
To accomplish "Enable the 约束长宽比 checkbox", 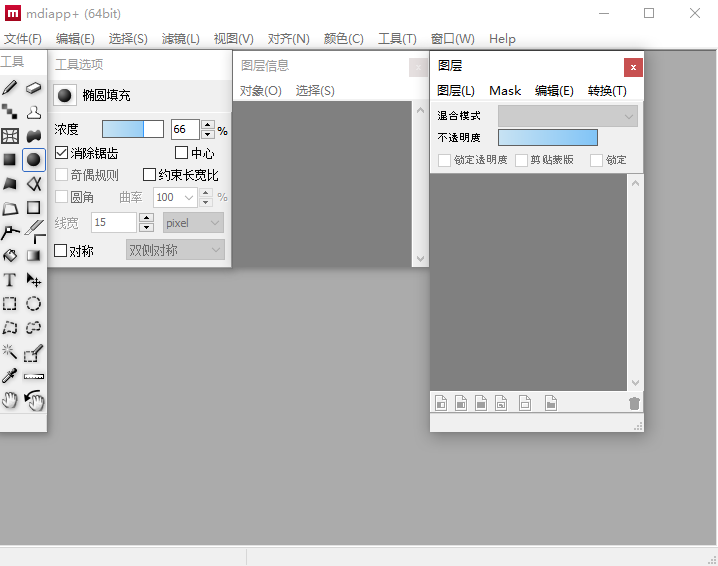I will [149, 174].
